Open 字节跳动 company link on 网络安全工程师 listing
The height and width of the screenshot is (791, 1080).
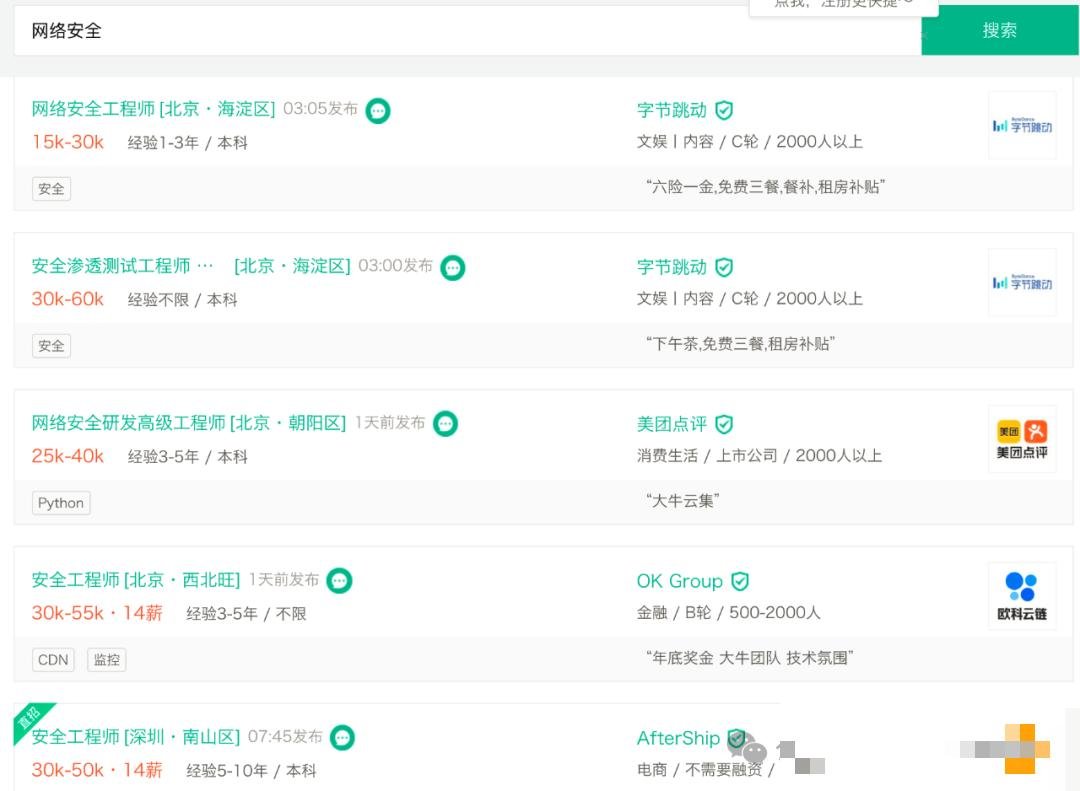pyautogui.click(x=672, y=110)
